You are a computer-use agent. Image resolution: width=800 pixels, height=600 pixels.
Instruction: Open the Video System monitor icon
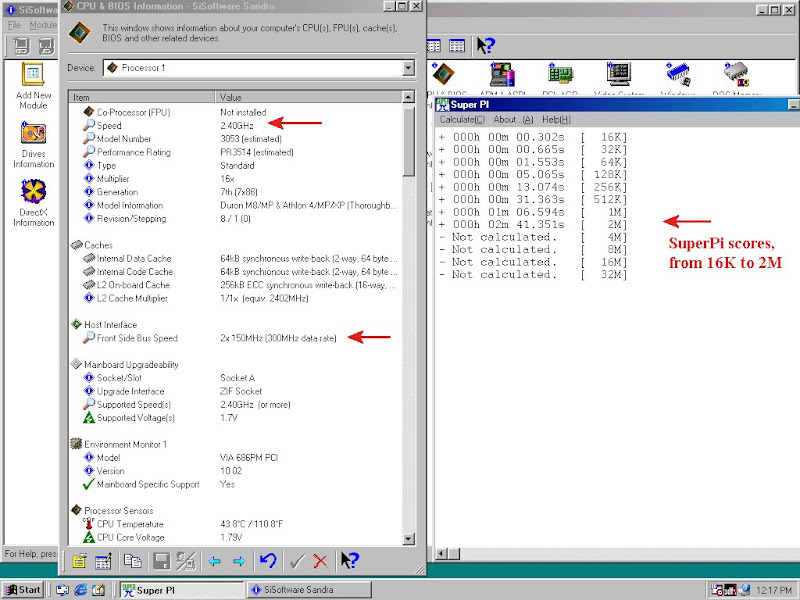[x=619, y=74]
